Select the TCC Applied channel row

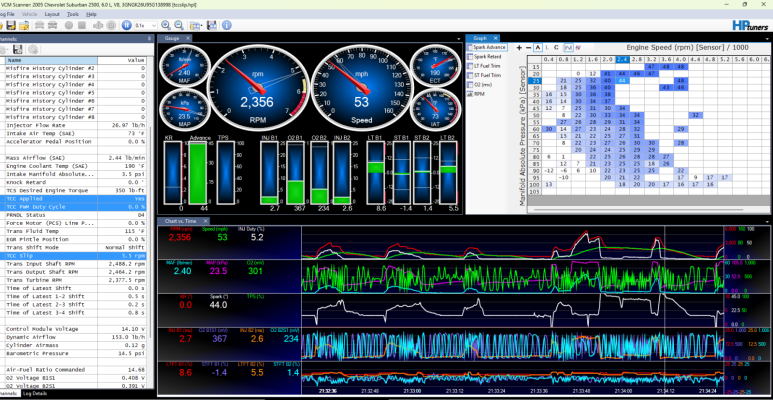[77, 199]
